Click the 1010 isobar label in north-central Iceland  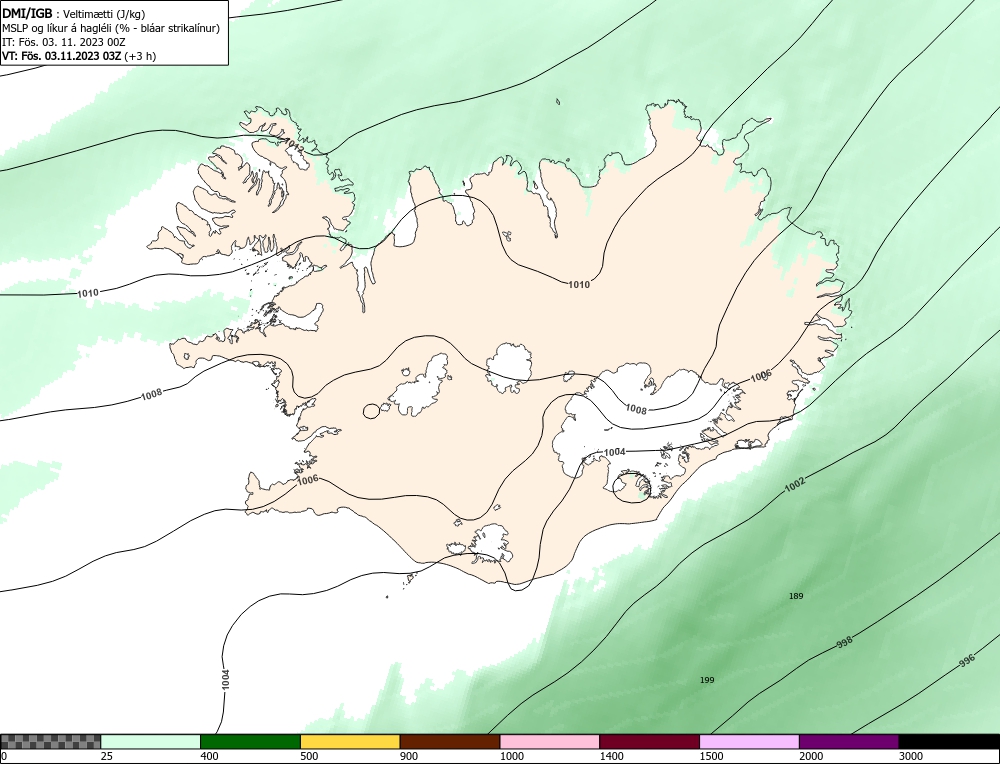(x=579, y=284)
